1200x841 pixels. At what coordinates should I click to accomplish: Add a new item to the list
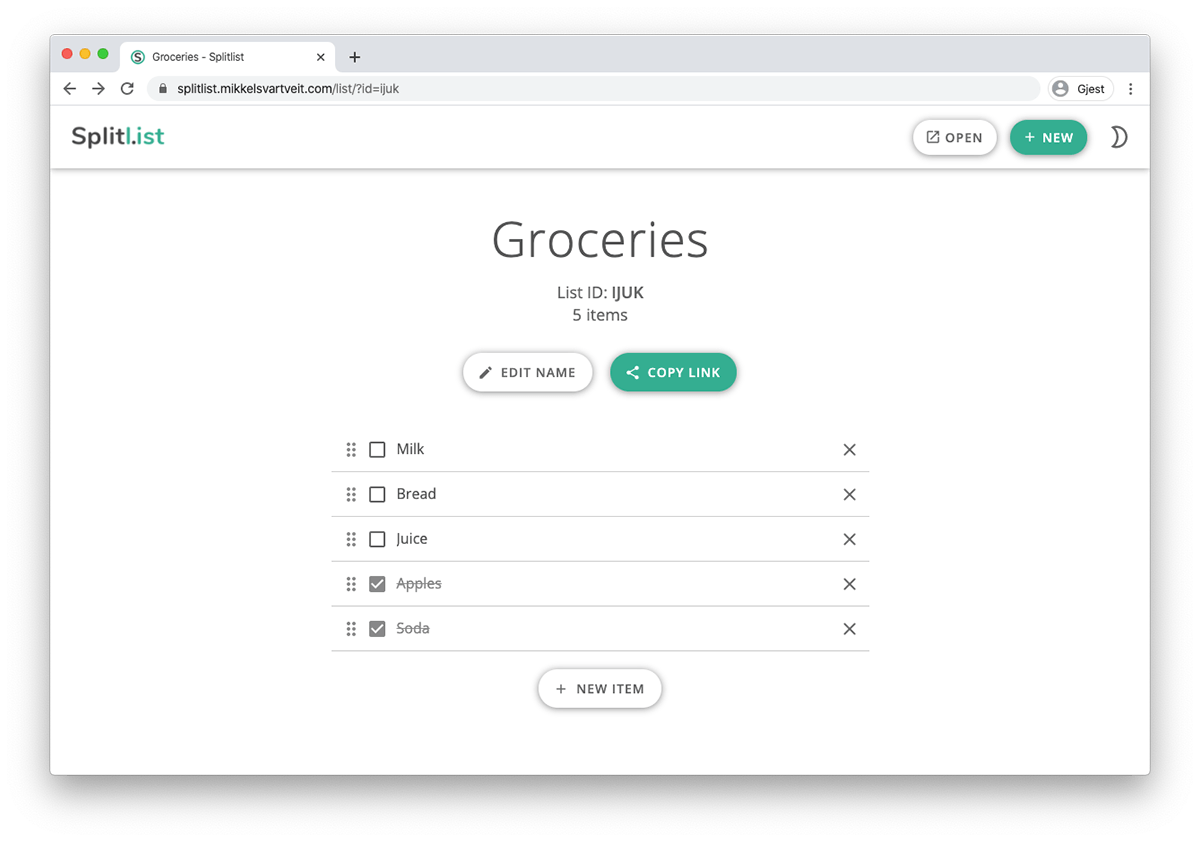tap(599, 688)
